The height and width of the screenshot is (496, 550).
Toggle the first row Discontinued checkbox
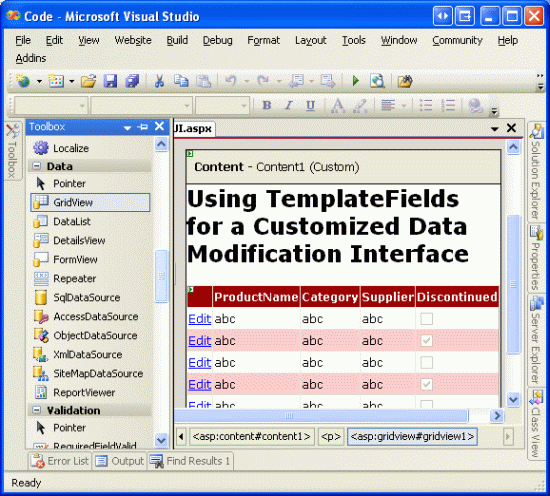(427, 319)
